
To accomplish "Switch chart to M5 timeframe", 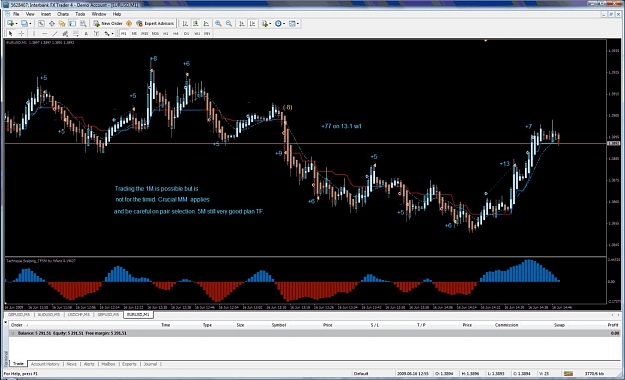I will (134, 33).
